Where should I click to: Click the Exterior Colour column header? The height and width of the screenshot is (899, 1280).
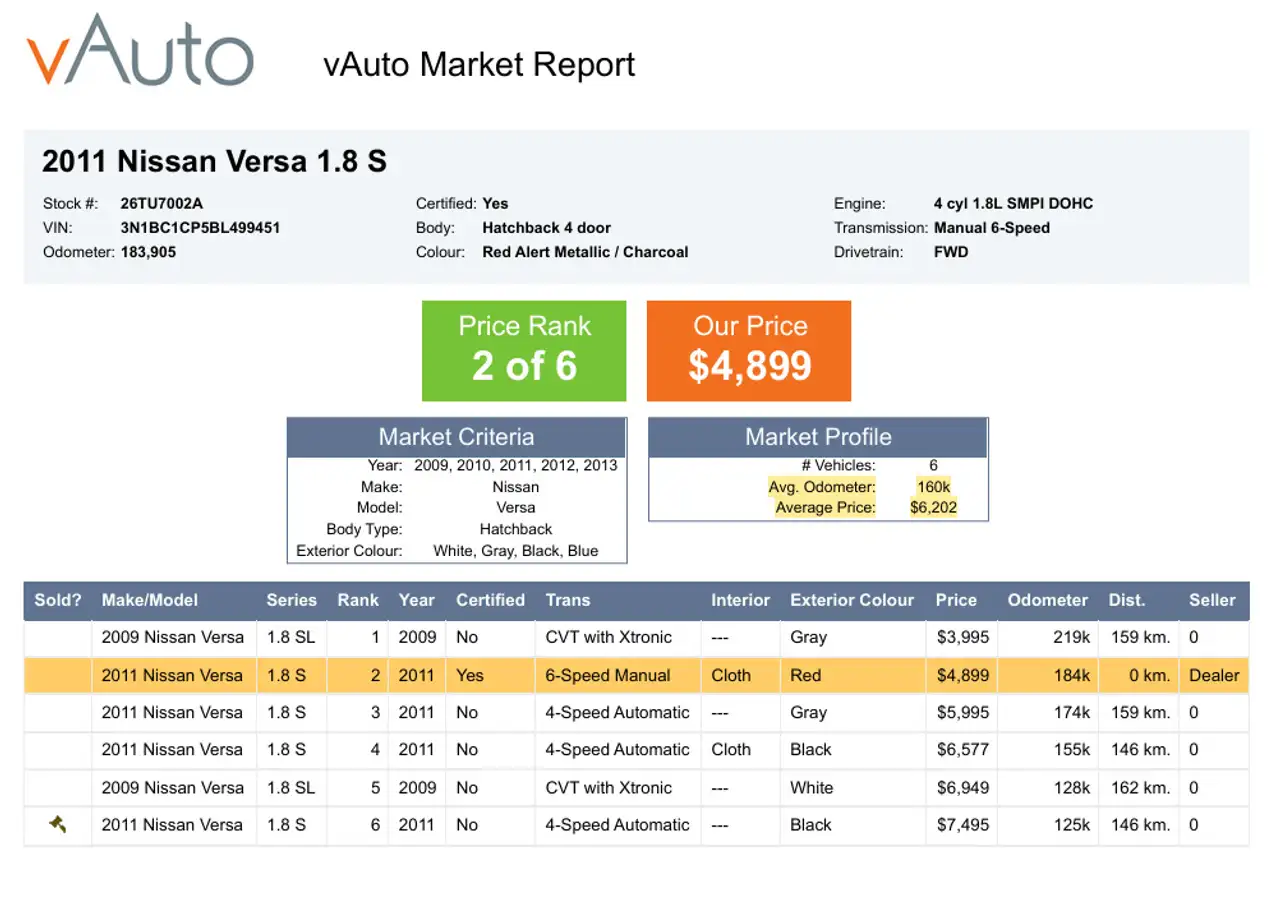click(852, 600)
